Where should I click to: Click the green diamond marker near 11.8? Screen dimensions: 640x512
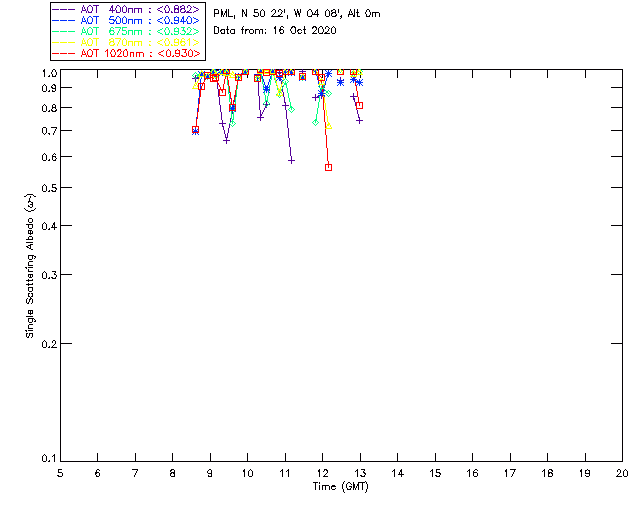click(316, 122)
